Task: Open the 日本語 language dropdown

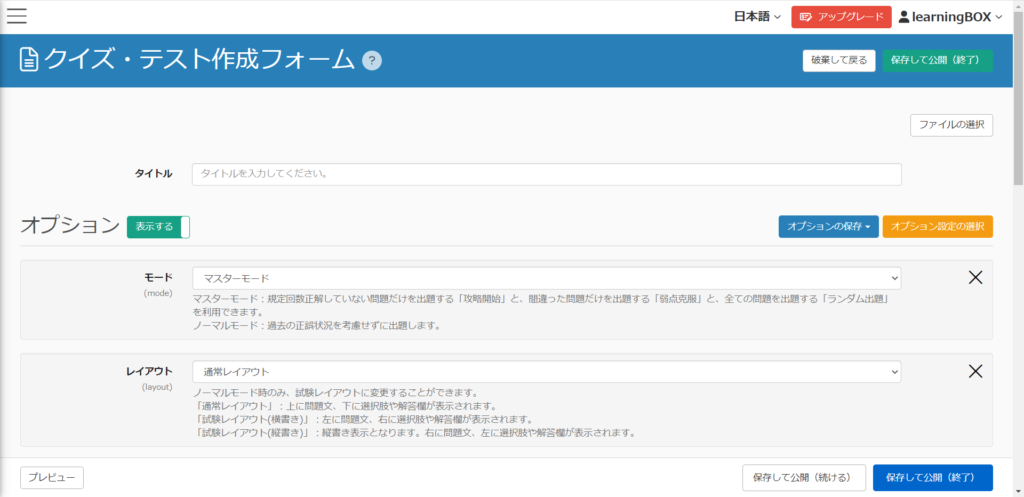Action: 757,17
